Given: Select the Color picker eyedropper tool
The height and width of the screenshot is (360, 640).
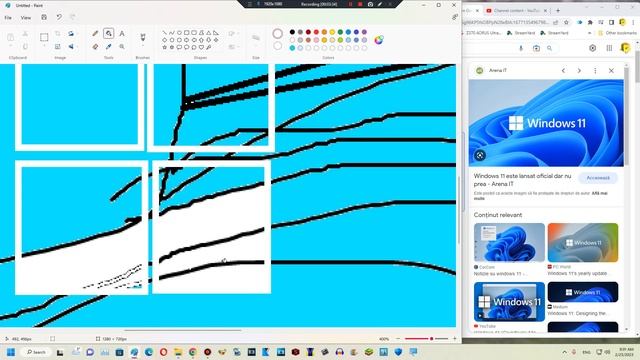Looking at the screenshot, I should (x=109, y=47).
